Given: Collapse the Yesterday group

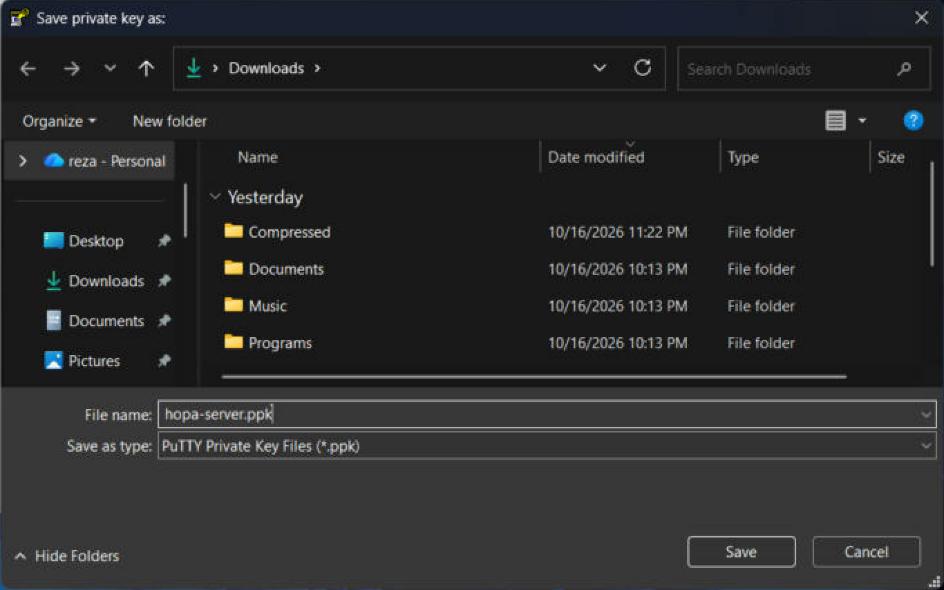Looking at the screenshot, I should click(214, 197).
